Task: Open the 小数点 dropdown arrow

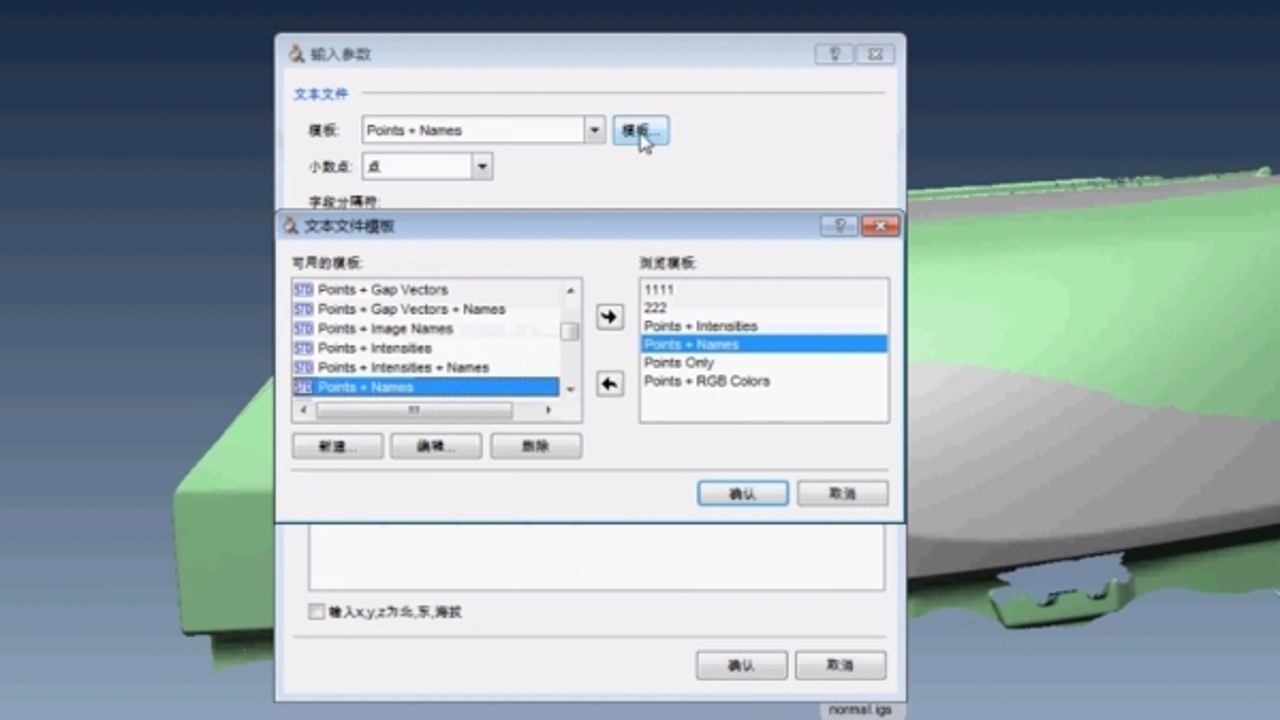Action: click(x=482, y=166)
